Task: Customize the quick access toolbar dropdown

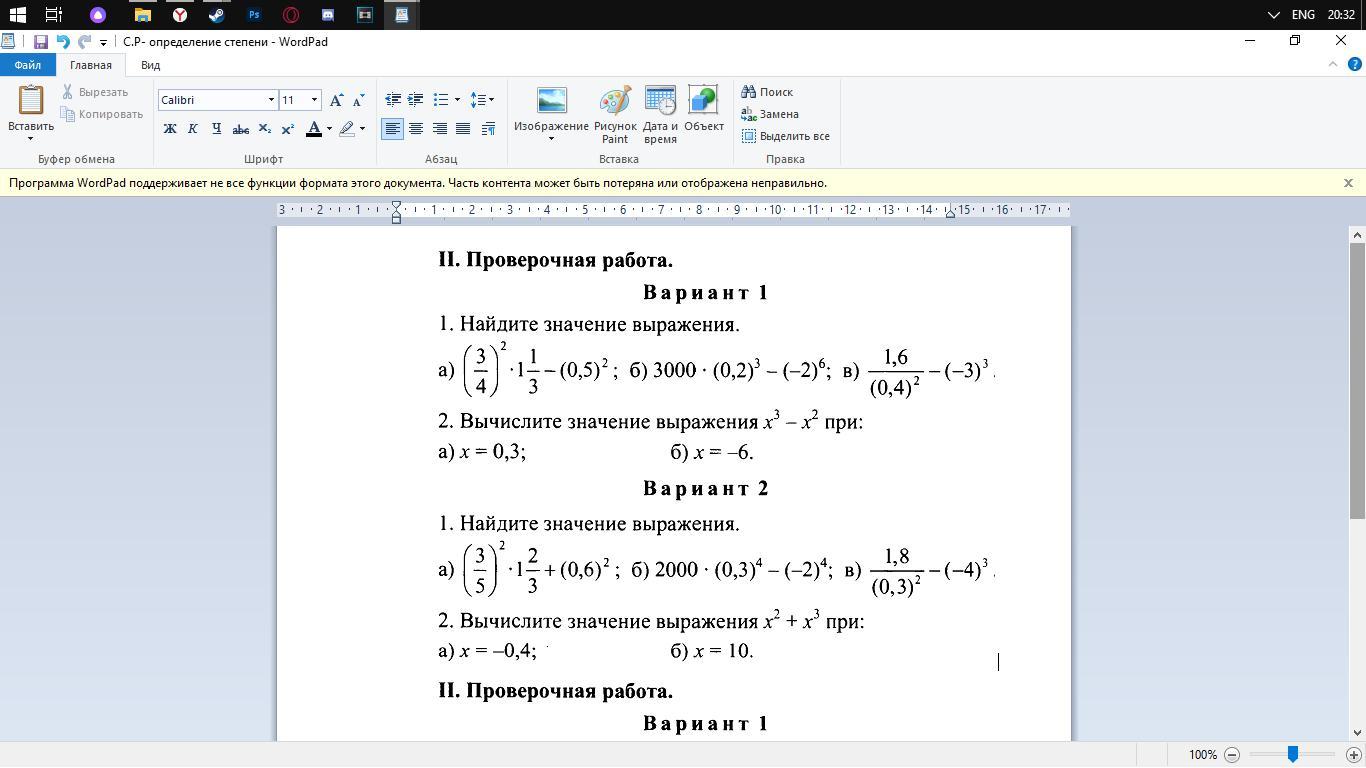Action: 103,43
